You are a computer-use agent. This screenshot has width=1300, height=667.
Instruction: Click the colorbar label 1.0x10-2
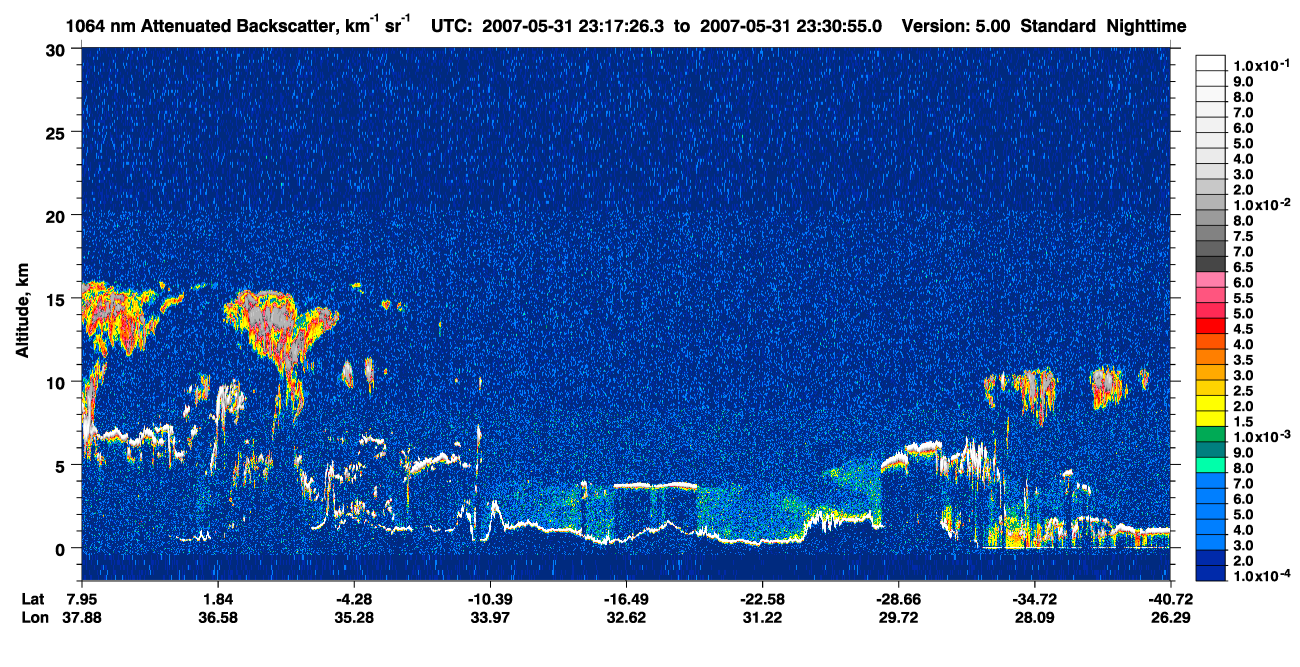point(1263,205)
